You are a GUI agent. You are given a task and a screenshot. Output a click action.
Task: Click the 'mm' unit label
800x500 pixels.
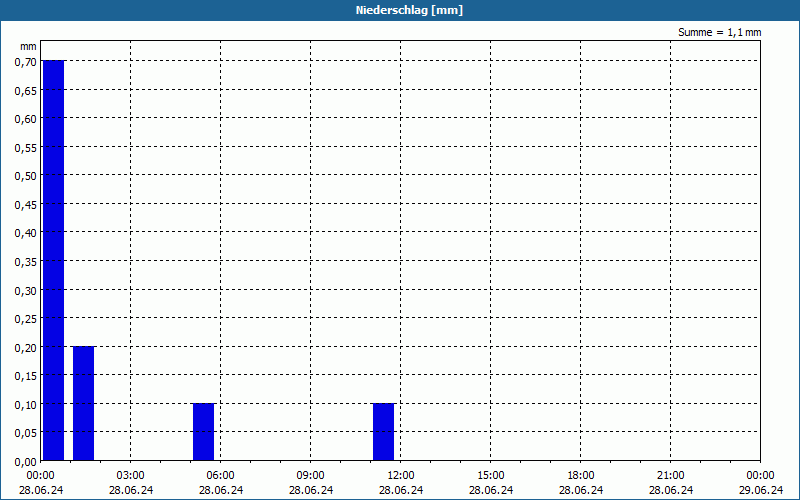[28, 46]
